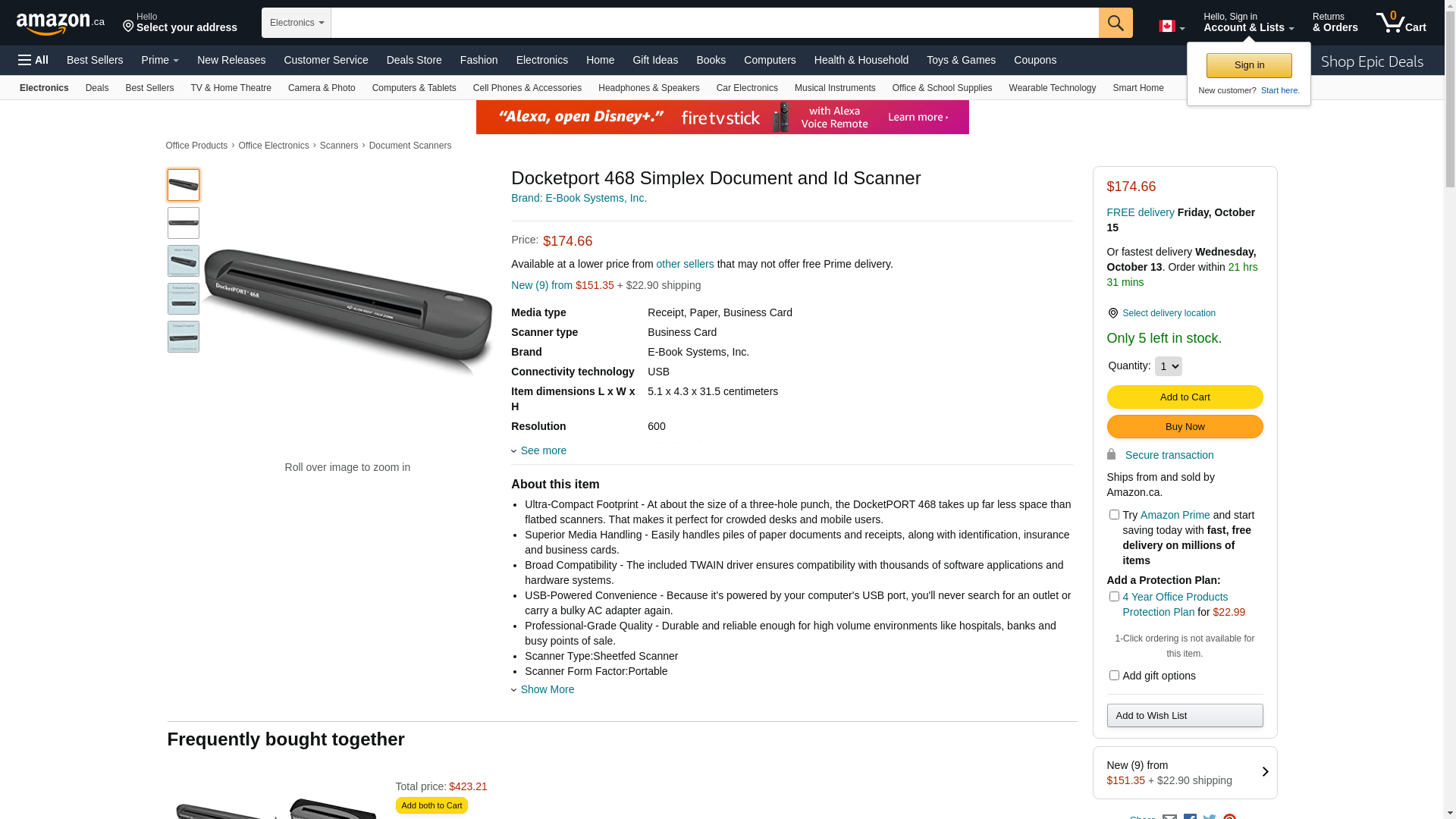
Task: Select the second scanner thumbnail image
Action: [x=184, y=223]
